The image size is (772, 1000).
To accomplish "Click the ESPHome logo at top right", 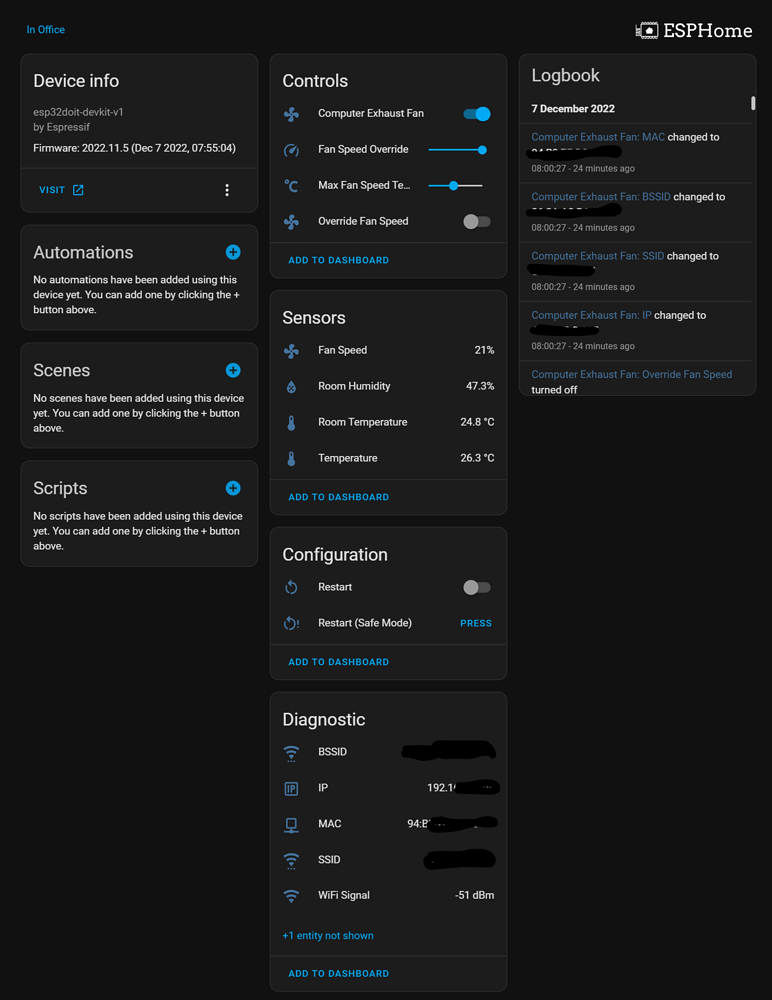I will 694,30.
